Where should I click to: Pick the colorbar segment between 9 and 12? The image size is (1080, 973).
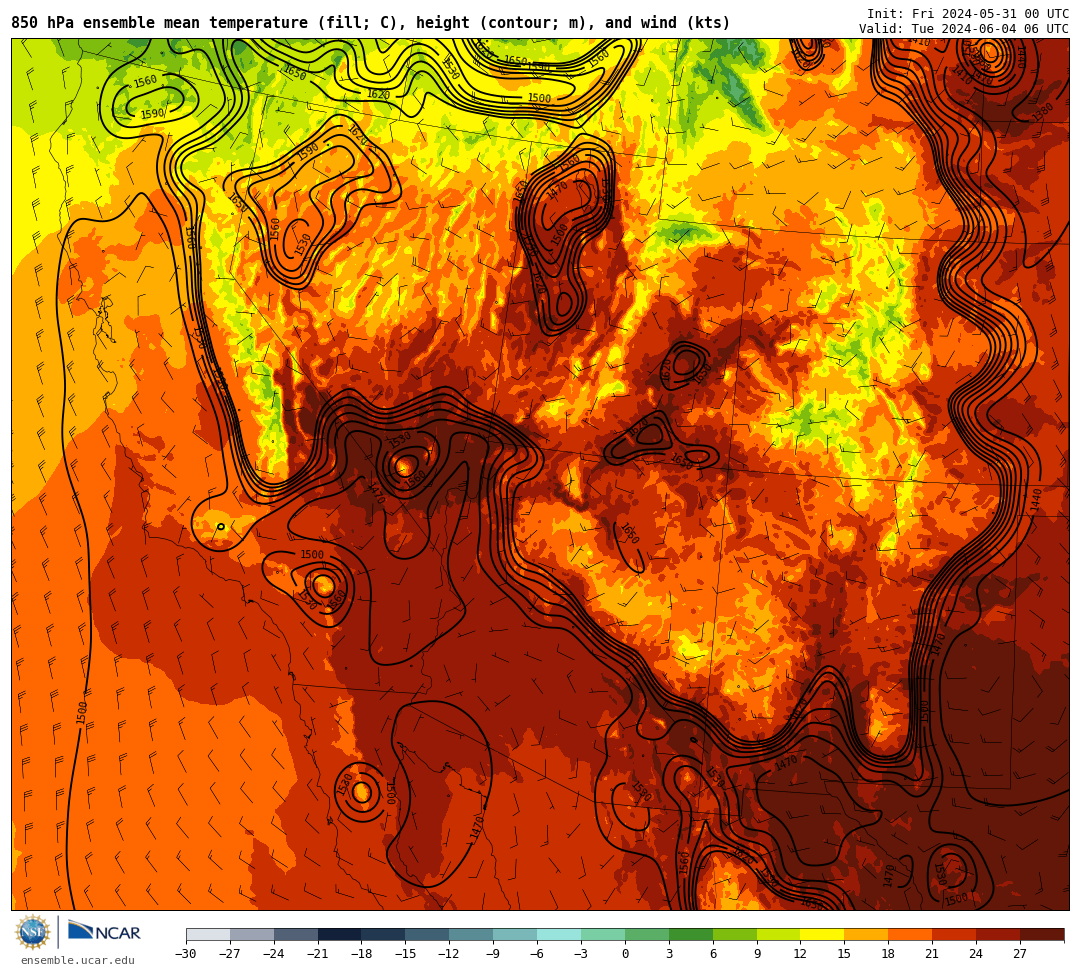point(779,934)
